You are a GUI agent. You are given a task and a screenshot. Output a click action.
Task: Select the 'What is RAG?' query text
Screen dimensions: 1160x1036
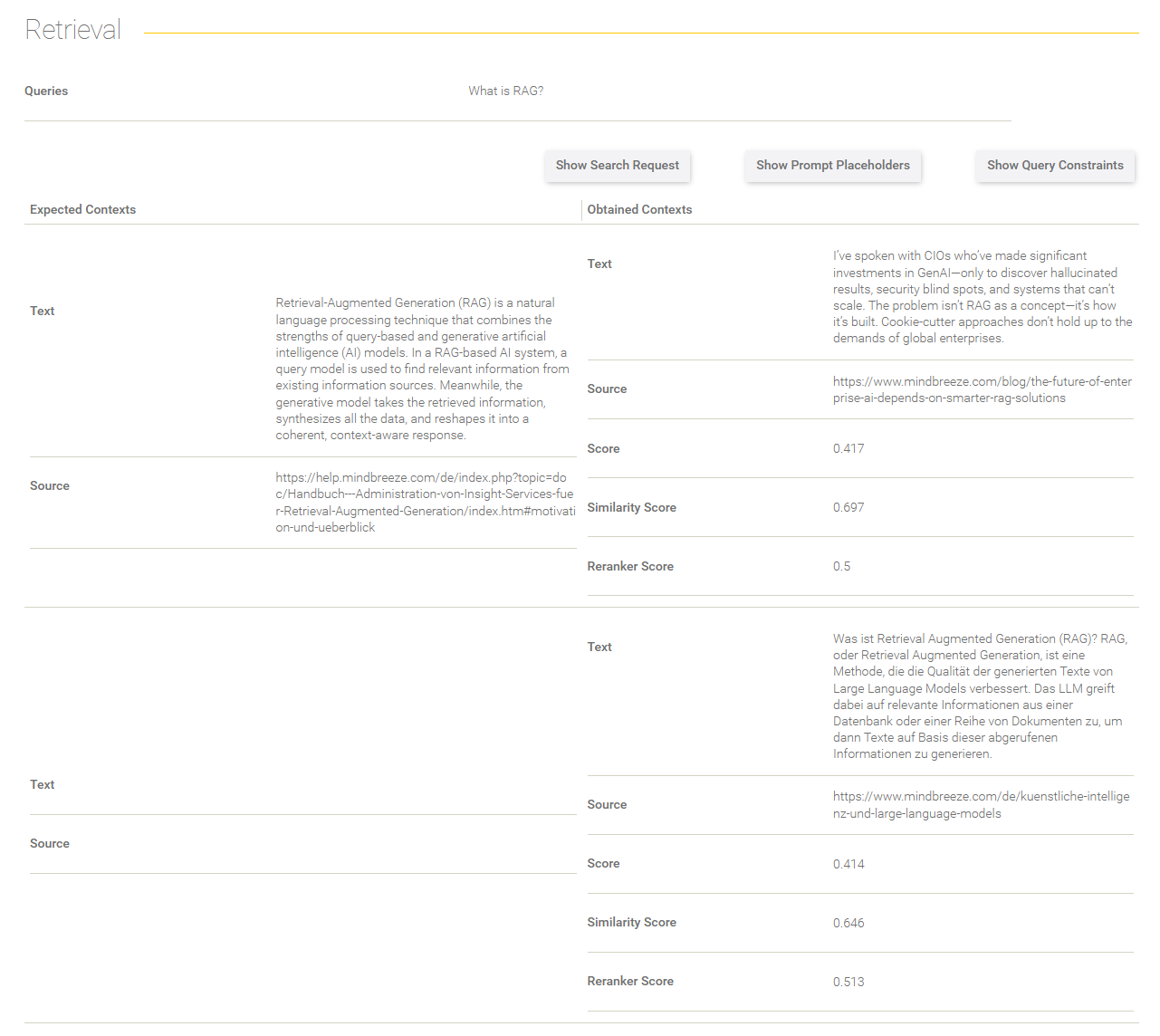[x=506, y=91]
